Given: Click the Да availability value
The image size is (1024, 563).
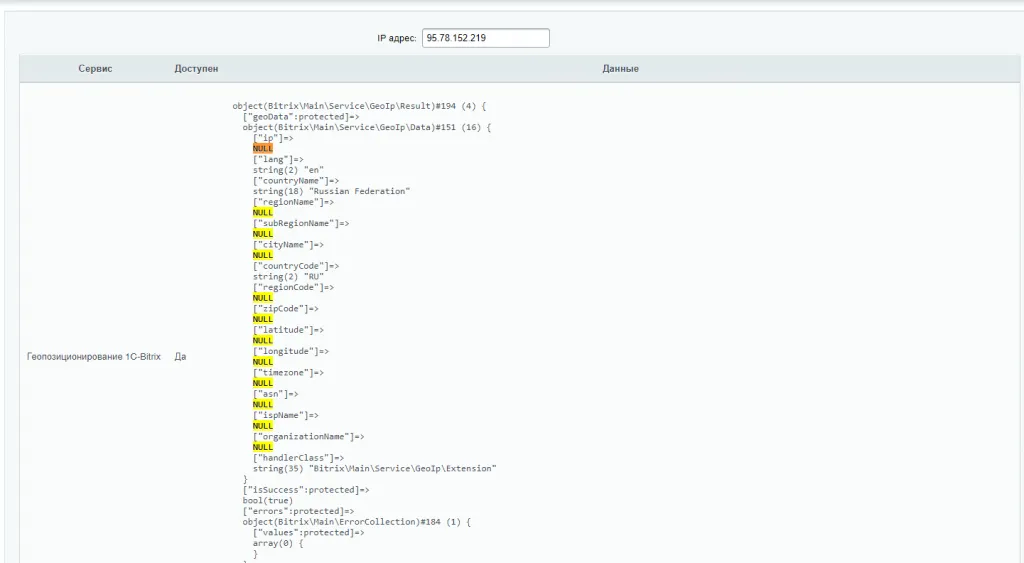Looking at the screenshot, I should click(180, 356).
